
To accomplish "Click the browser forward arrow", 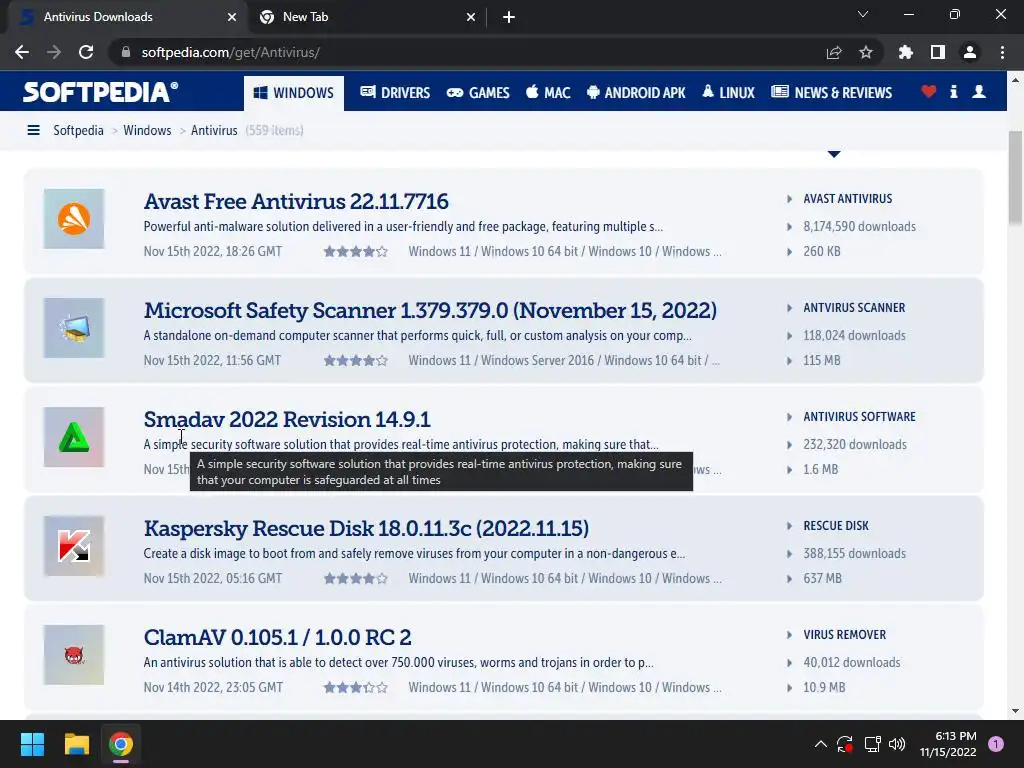I will [x=54, y=52].
